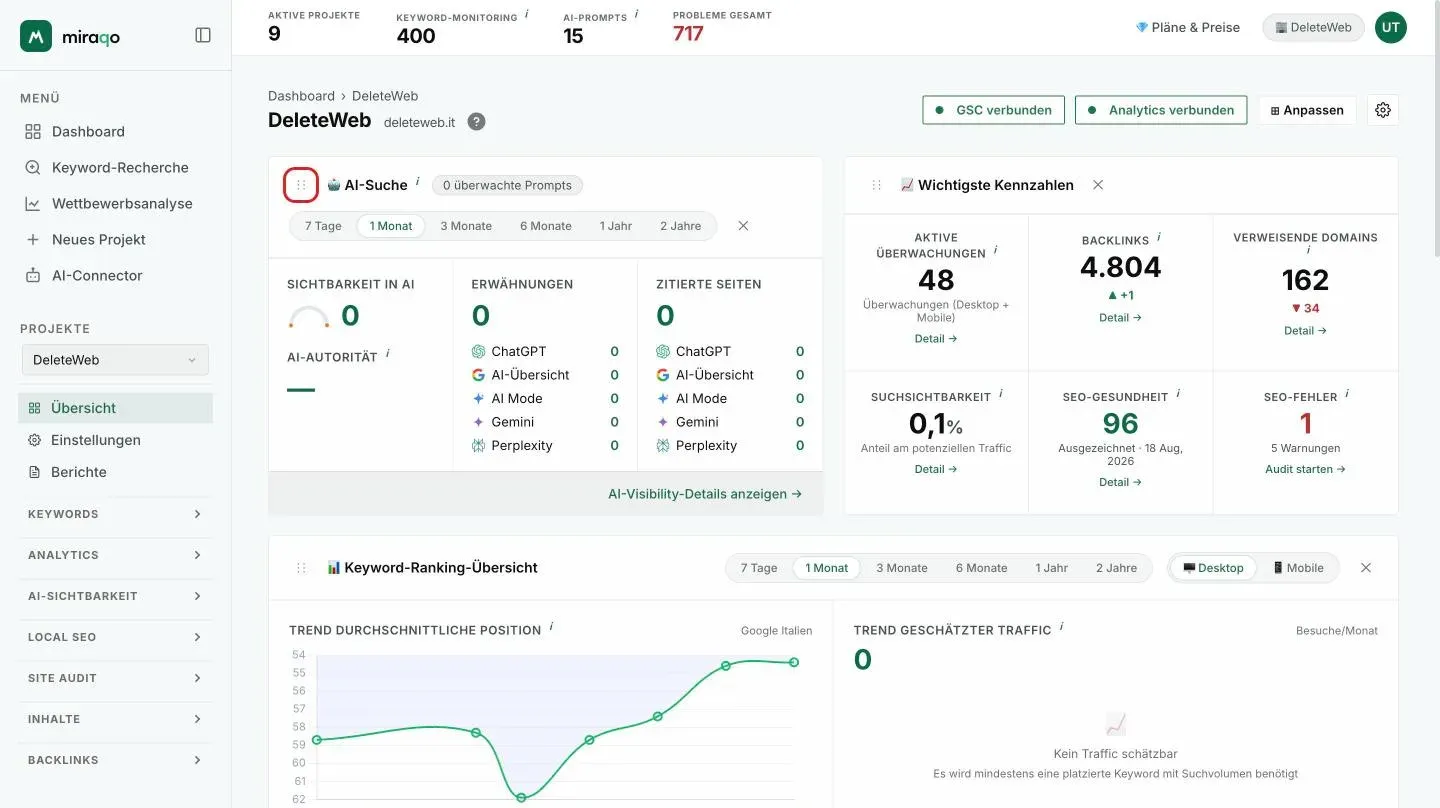
Task: Click the info icon next to Keyword-Monitoring
Action: point(527,14)
